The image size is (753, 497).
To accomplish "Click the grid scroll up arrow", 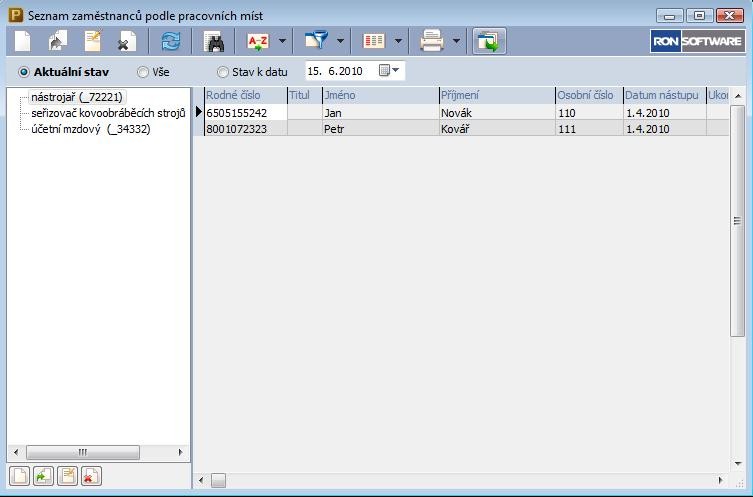I will click(738, 96).
